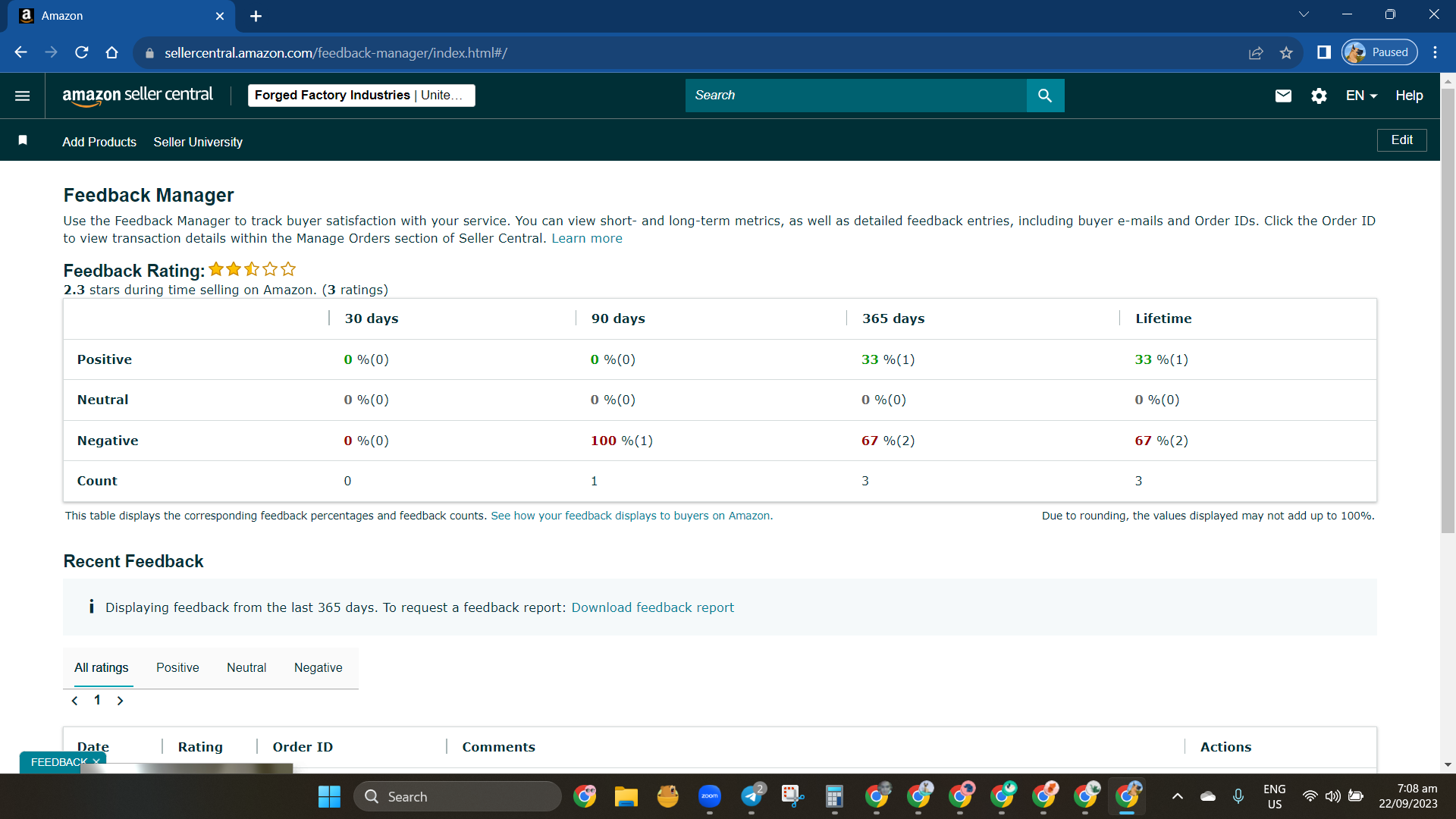Open the Windows Start menu

329,796
